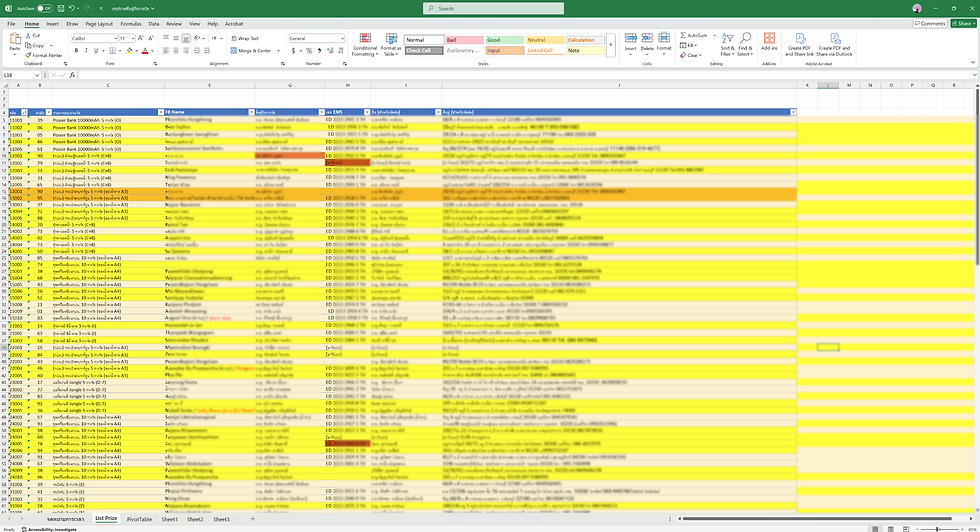Click the Accounting dollar format icon

coord(292,51)
